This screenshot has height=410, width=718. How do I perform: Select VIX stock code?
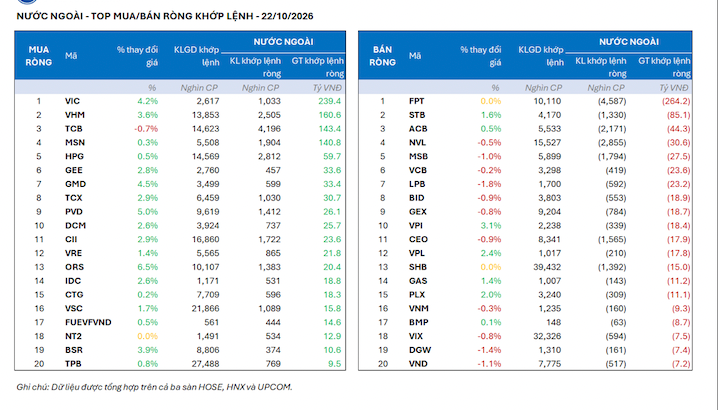pyautogui.click(x=416, y=336)
